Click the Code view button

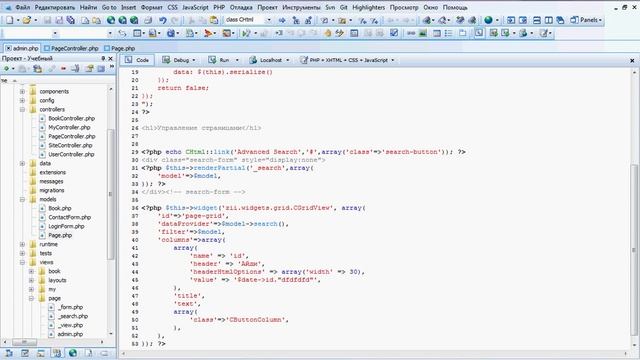(137, 60)
